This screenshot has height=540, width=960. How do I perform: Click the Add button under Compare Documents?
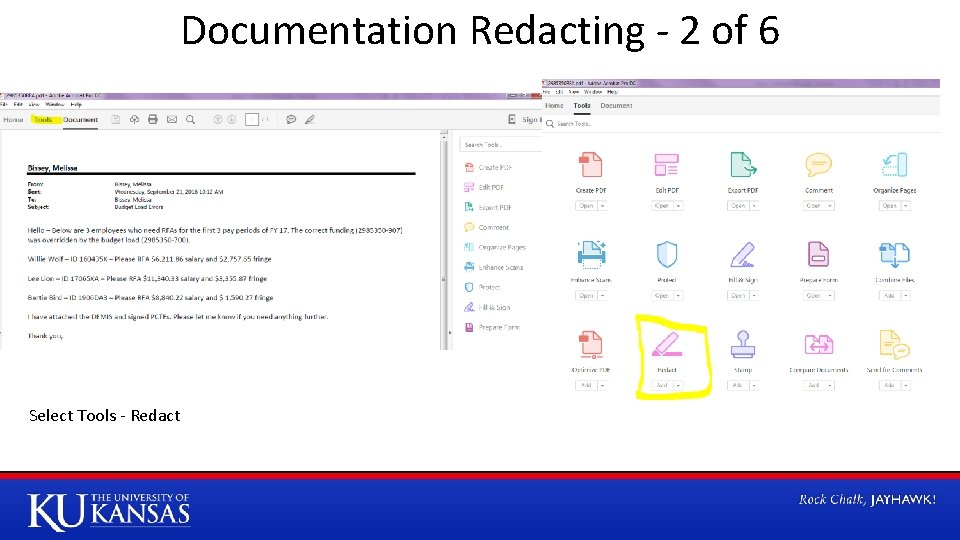point(814,385)
